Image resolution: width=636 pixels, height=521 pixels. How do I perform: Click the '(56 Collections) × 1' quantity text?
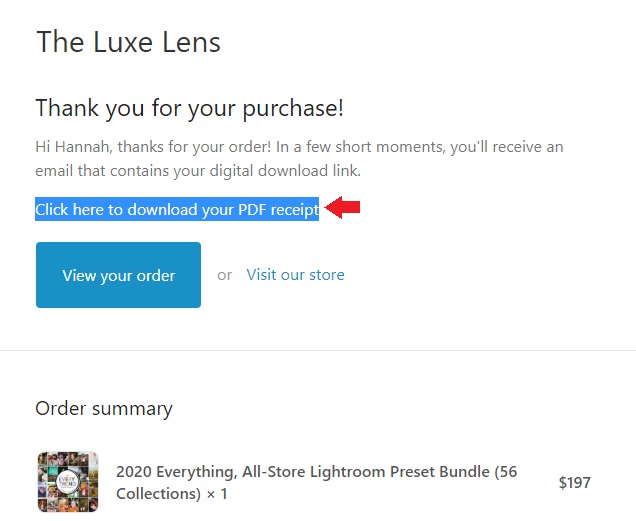pyautogui.click(x=170, y=494)
